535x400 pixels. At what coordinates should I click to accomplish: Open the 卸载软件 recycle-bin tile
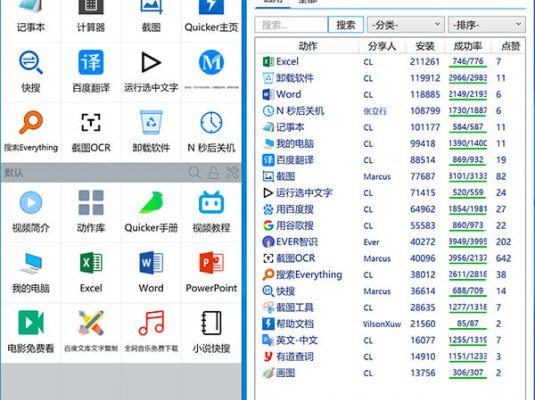(x=151, y=132)
